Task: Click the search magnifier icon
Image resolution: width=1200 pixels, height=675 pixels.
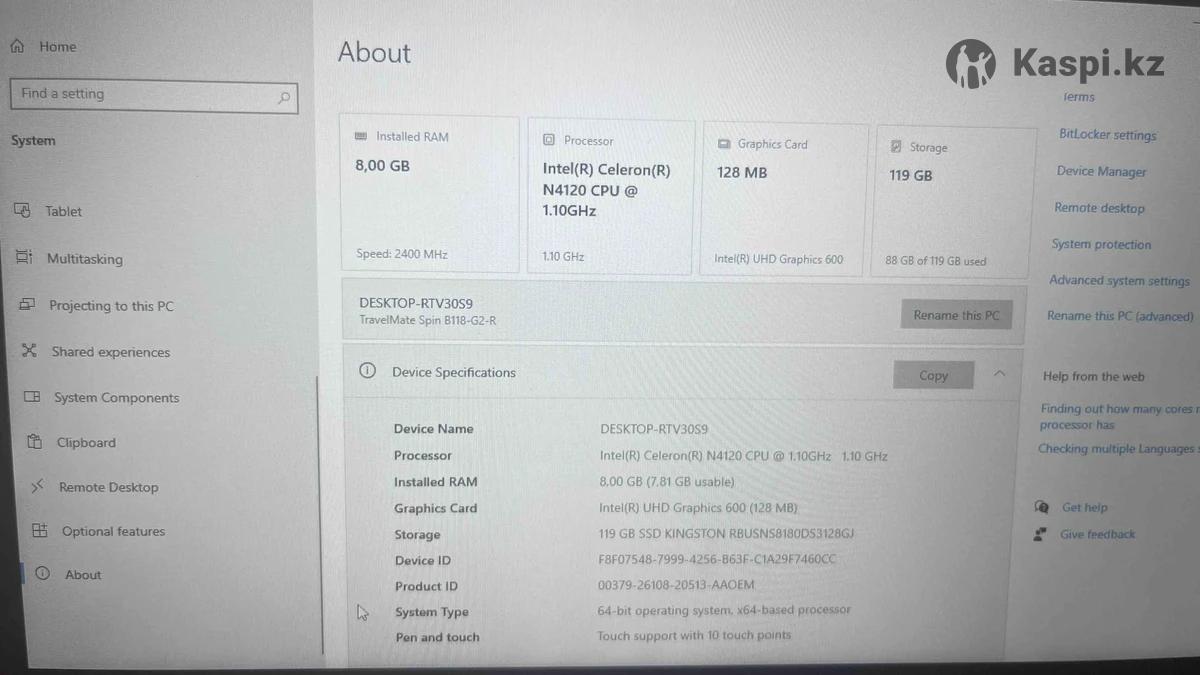Action: [x=284, y=97]
